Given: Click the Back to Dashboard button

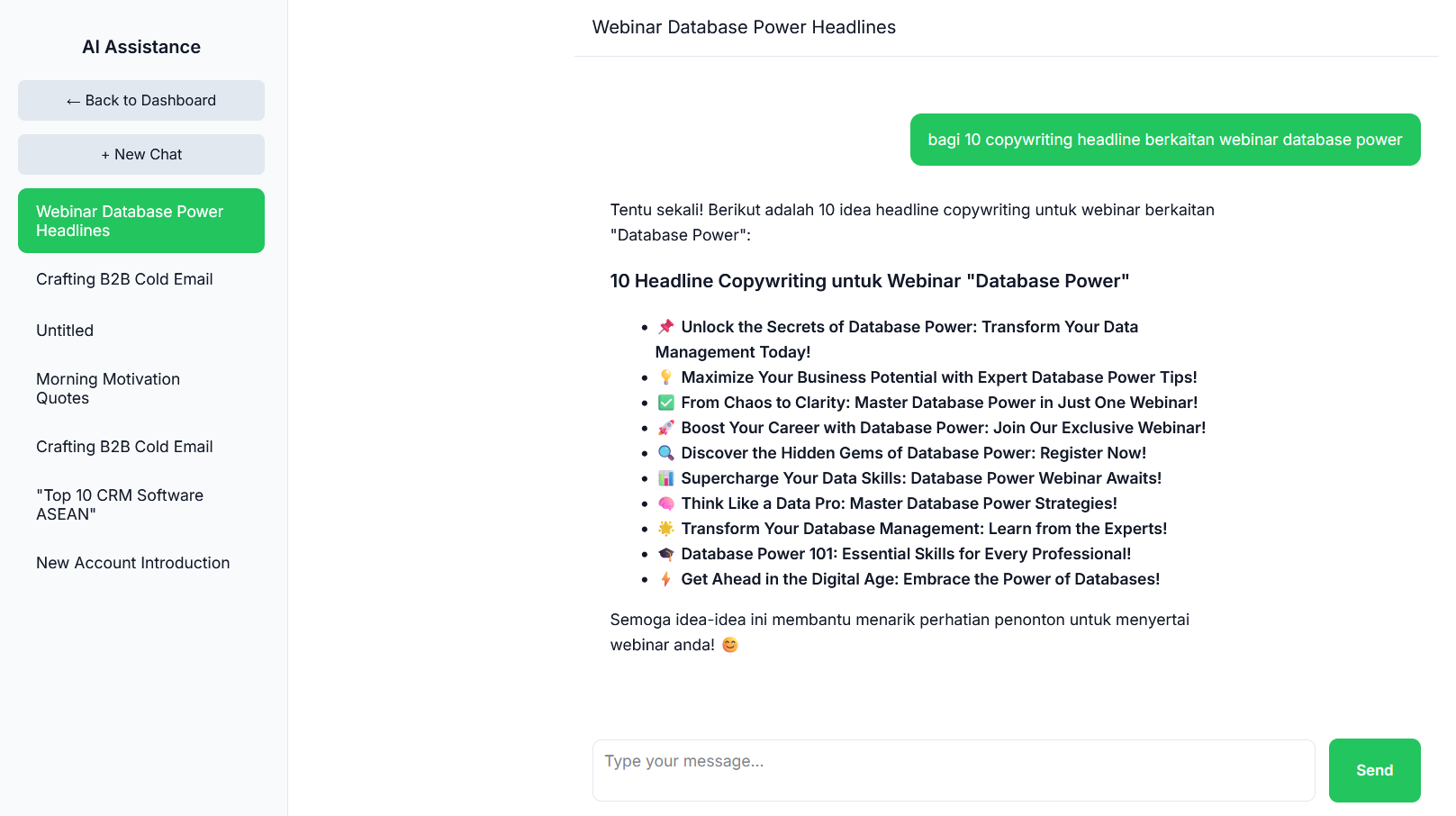Looking at the screenshot, I should [141, 101].
